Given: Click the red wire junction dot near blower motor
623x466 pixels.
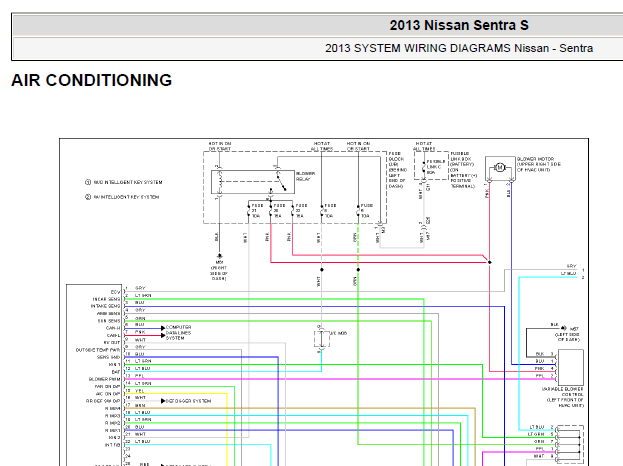Looking at the screenshot, I should coord(490,262).
